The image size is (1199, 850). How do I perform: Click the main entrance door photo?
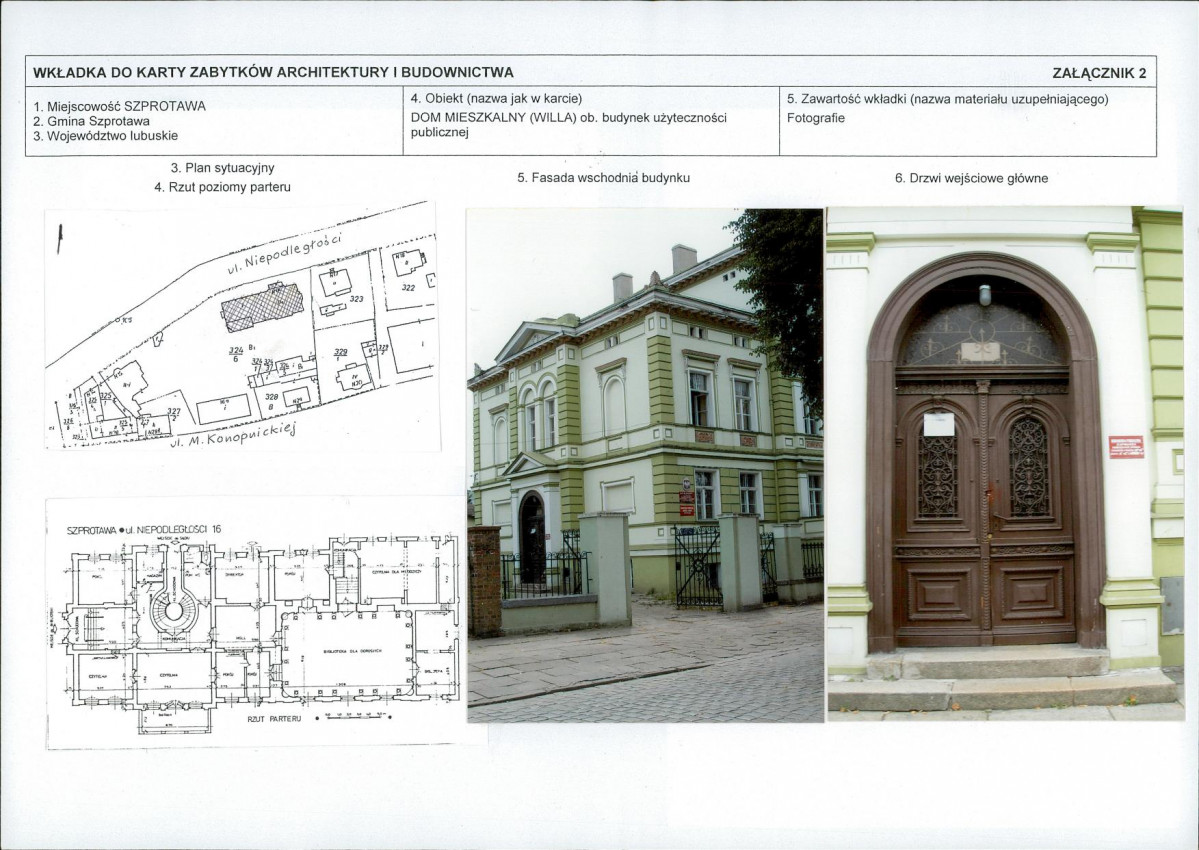(x=1005, y=463)
